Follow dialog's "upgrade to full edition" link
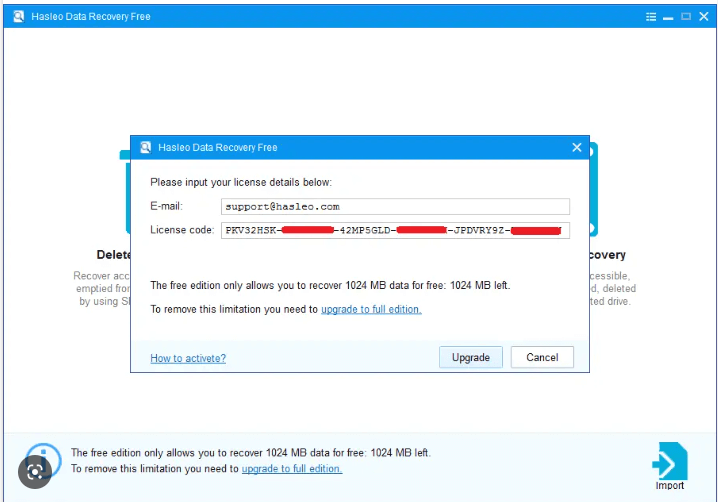The image size is (718, 502). [371, 310]
